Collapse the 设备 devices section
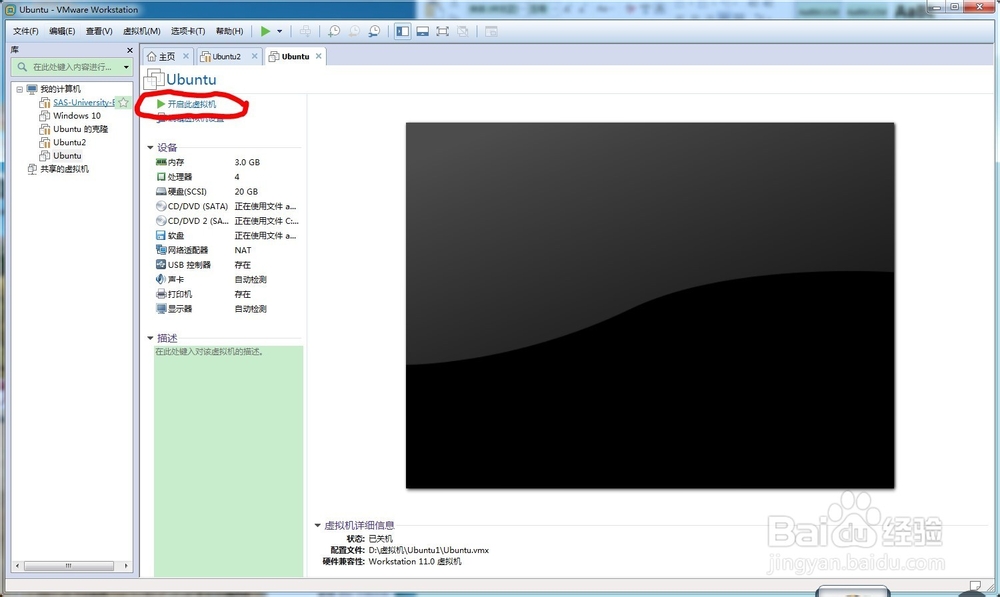Image resolution: width=1000 pixels, height=597 pixels. click(x=151, y=147)
